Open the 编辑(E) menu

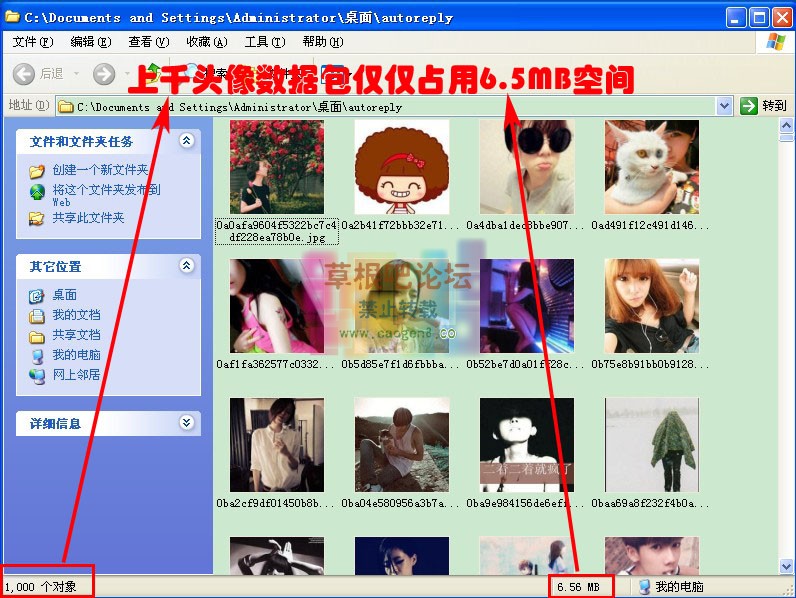pos(91,42)
